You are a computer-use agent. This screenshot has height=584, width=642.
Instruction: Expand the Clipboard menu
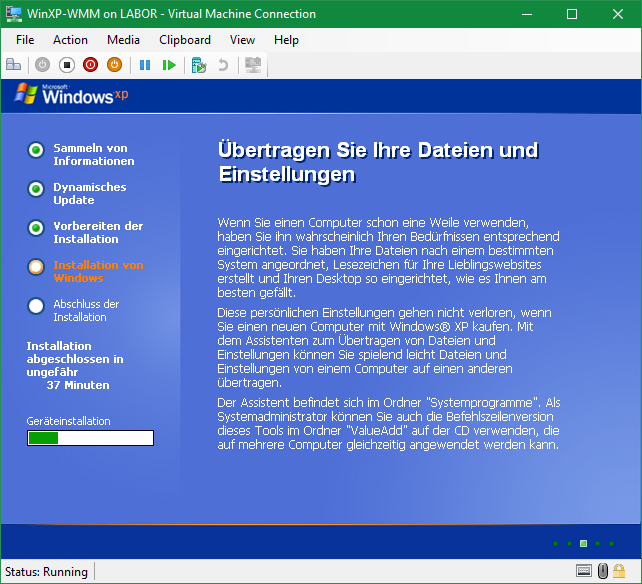click(x=185, y=40)
